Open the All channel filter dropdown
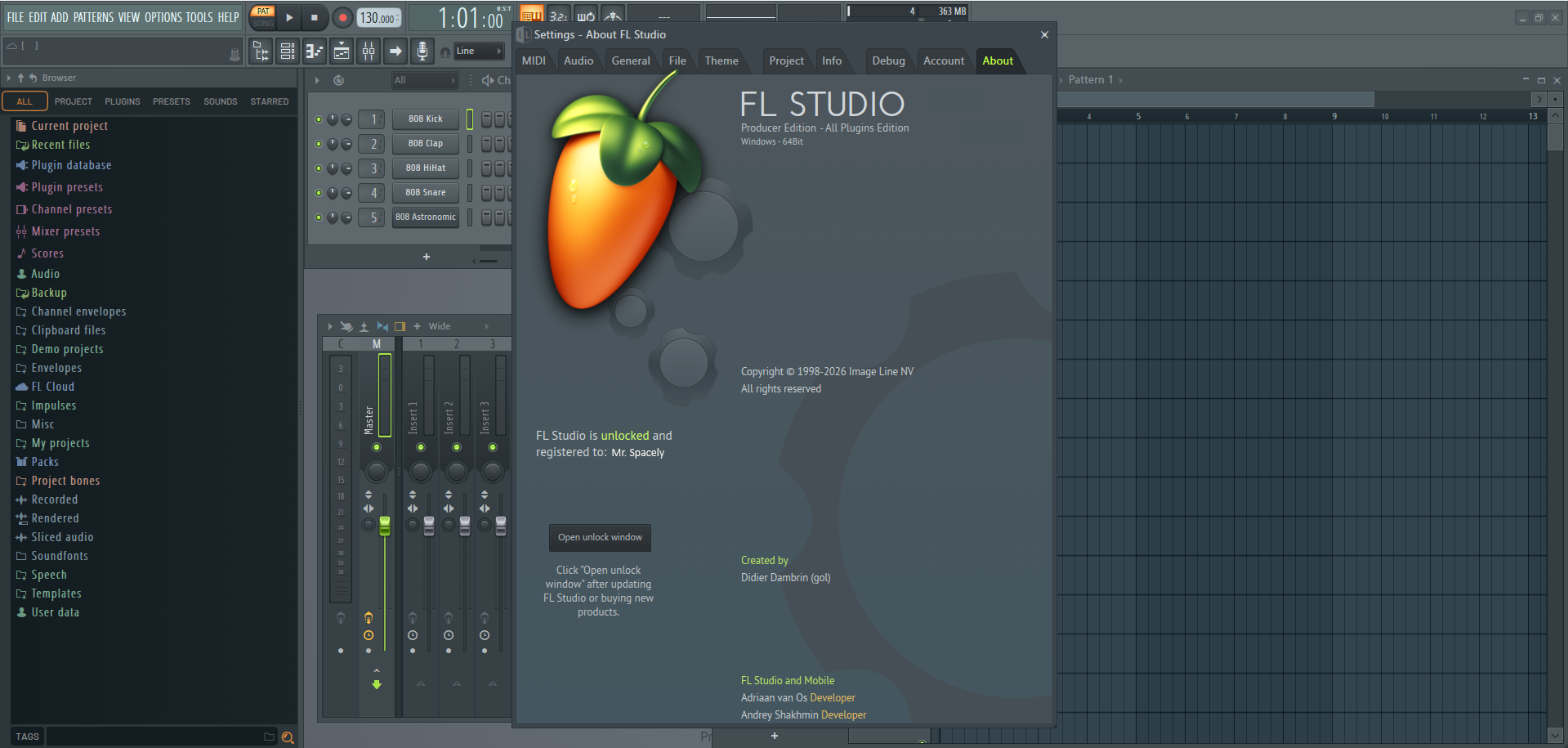 point(424,80)
